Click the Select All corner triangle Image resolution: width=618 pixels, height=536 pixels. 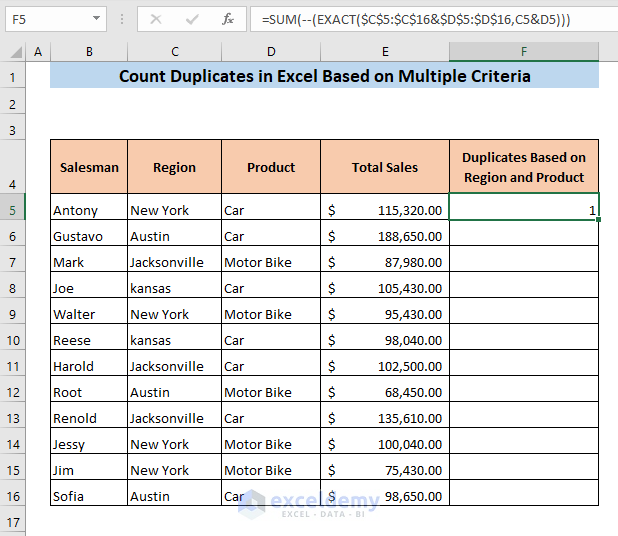(15, 52)
